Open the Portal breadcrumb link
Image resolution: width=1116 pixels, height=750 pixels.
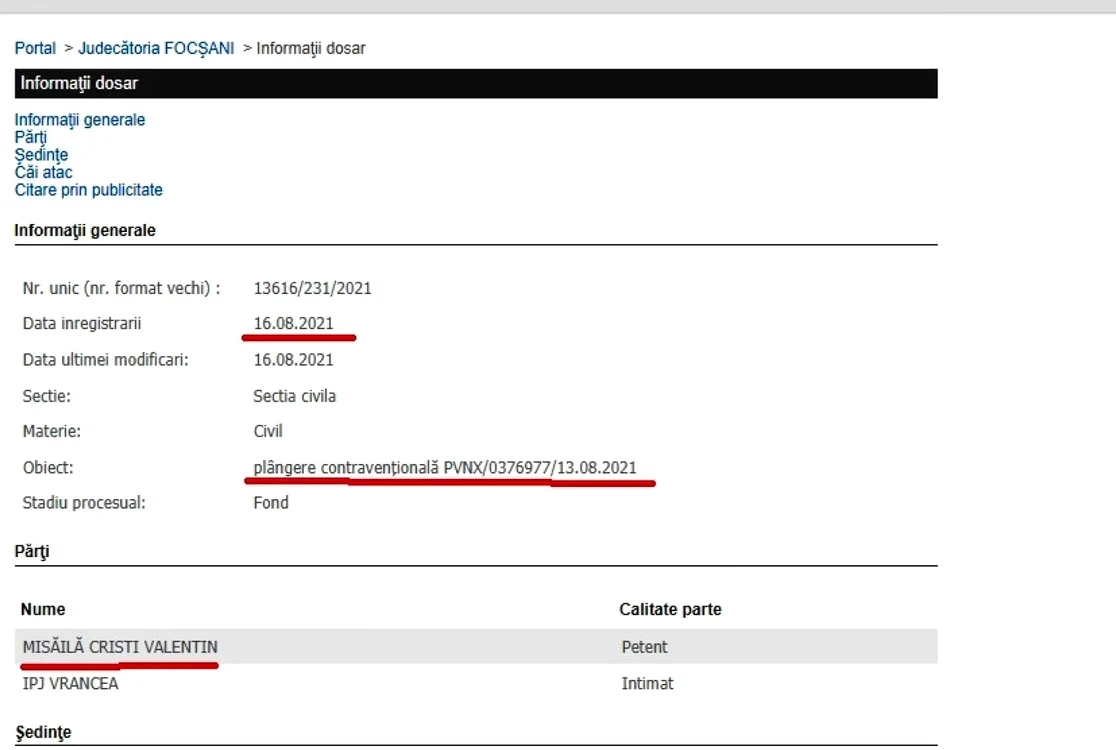pyautogui.click(x=35, y=48)
